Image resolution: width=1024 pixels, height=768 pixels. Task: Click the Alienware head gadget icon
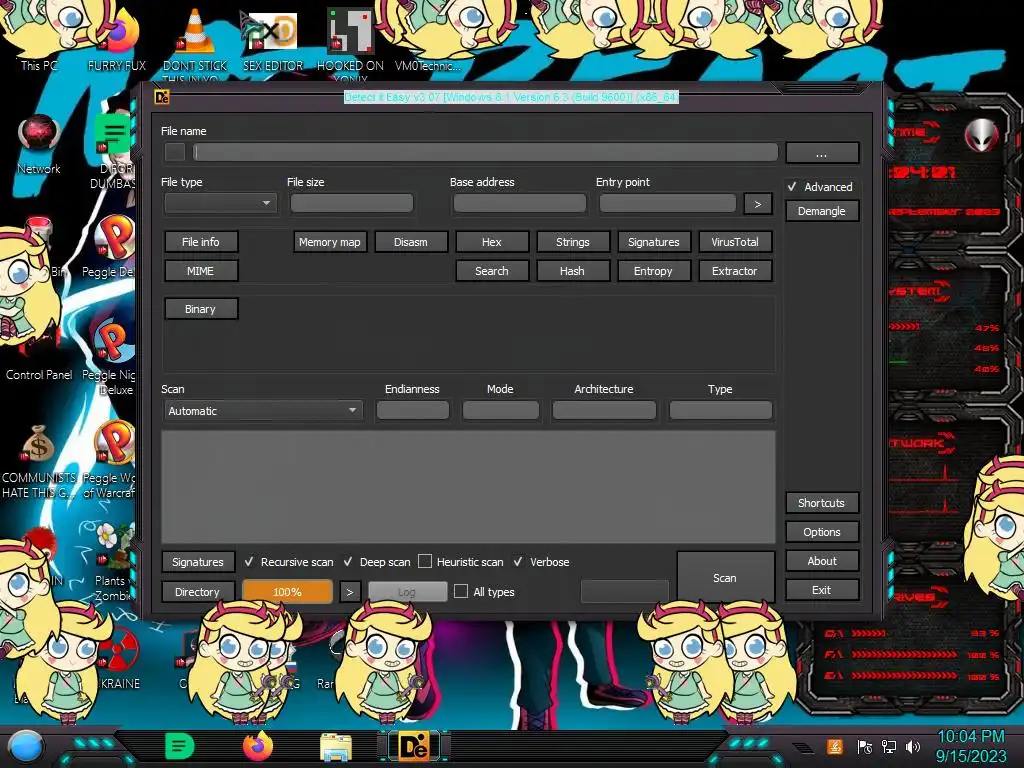pos(982,135)
